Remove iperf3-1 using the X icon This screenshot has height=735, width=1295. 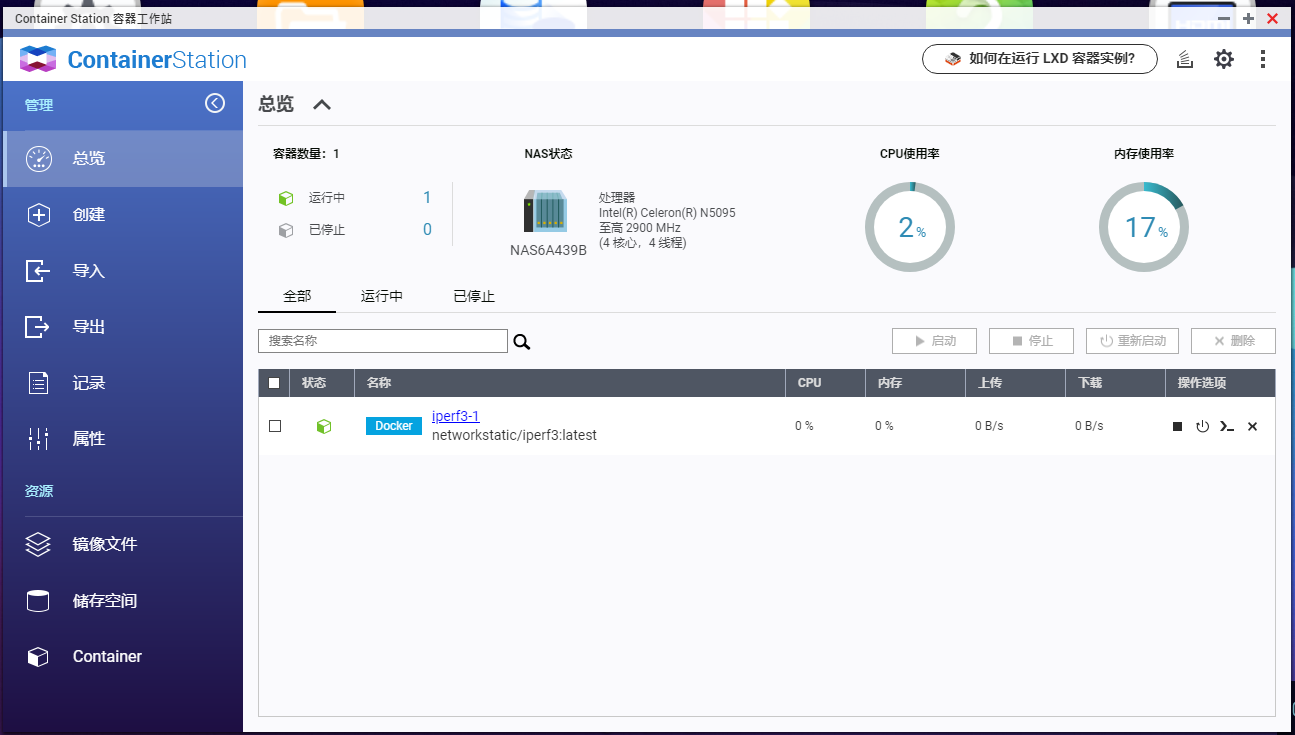pos(1252,426)
